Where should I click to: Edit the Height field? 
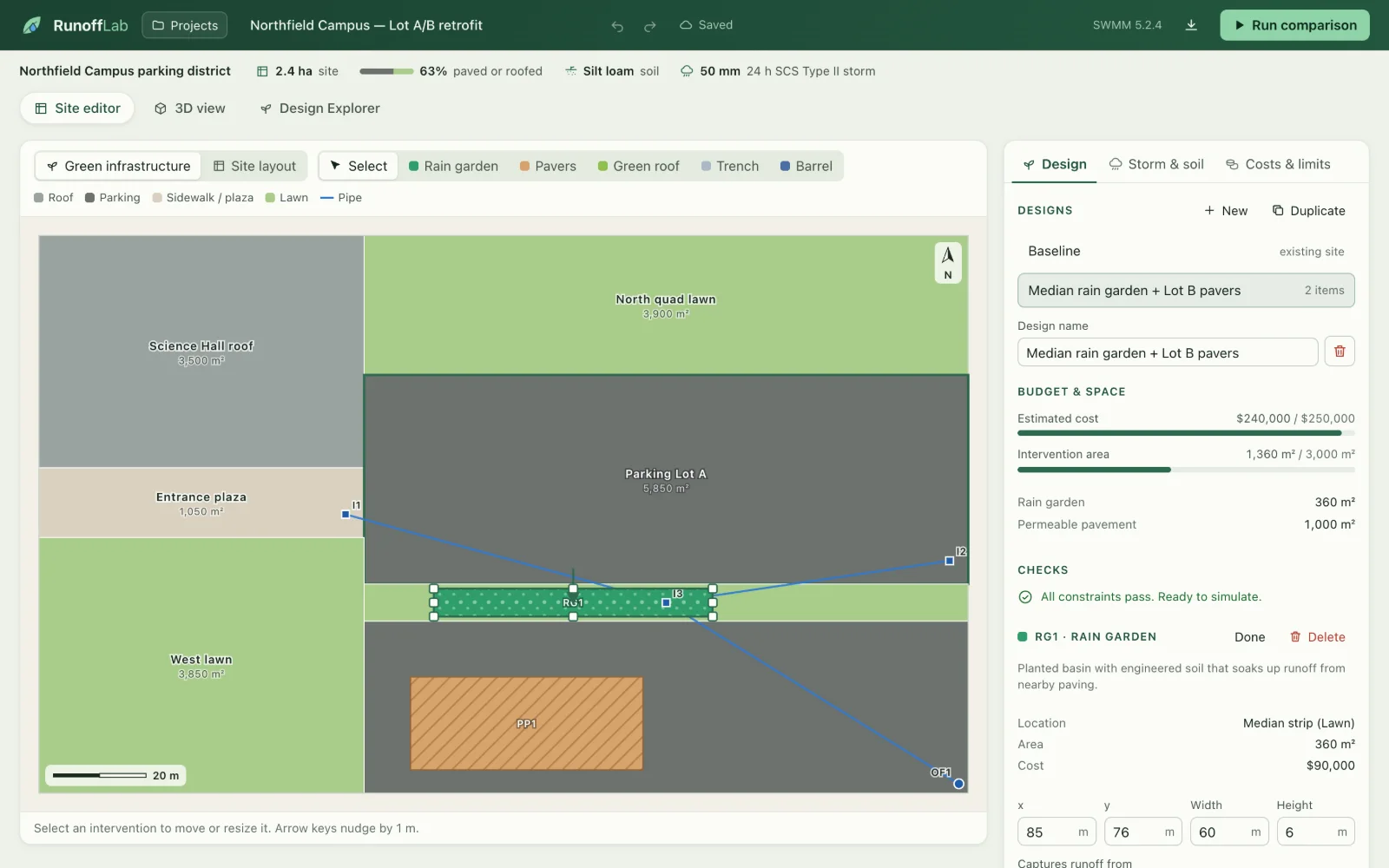point(1315,832)
